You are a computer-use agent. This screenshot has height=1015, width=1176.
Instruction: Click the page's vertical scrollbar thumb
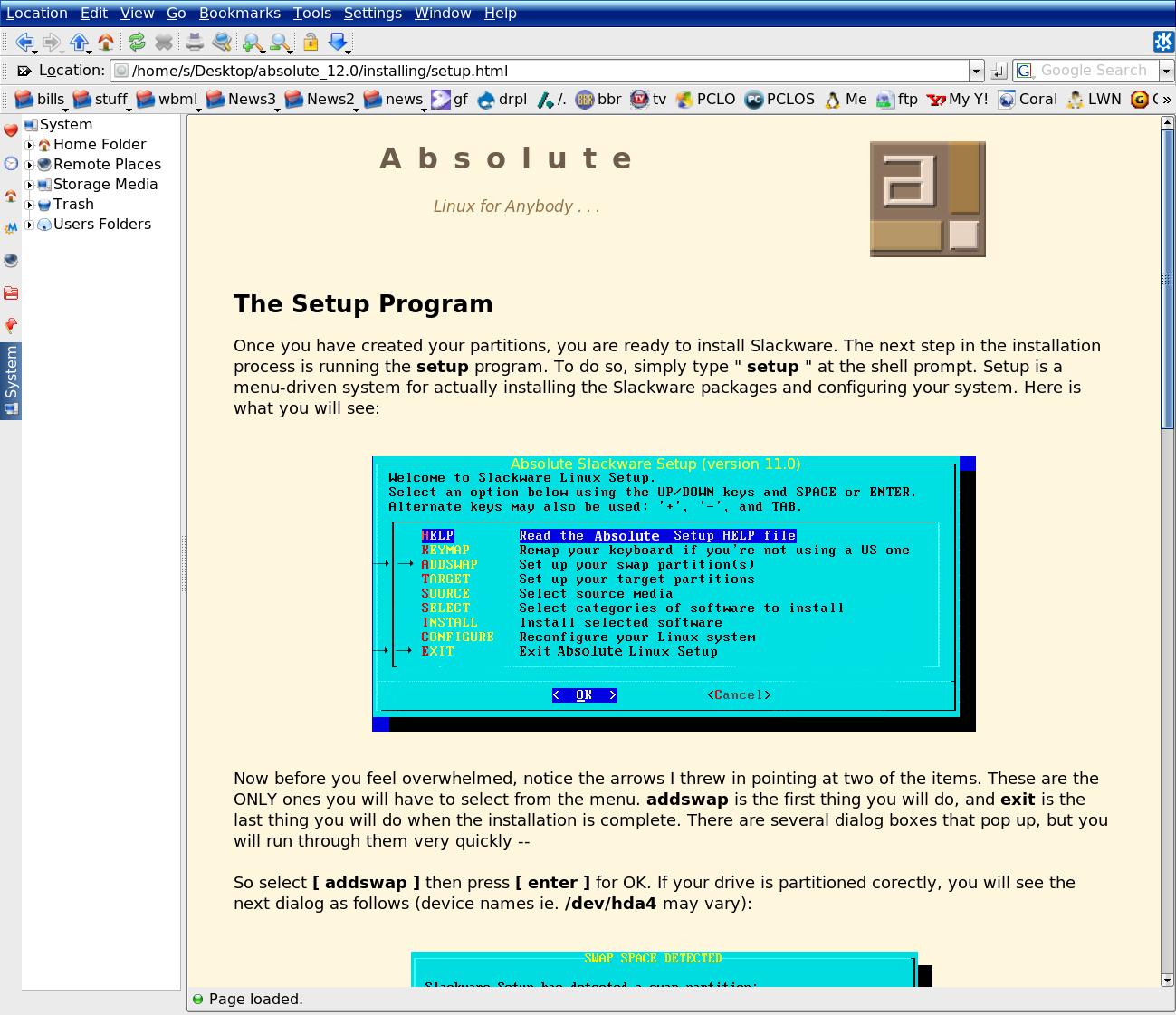point(1168,279)
